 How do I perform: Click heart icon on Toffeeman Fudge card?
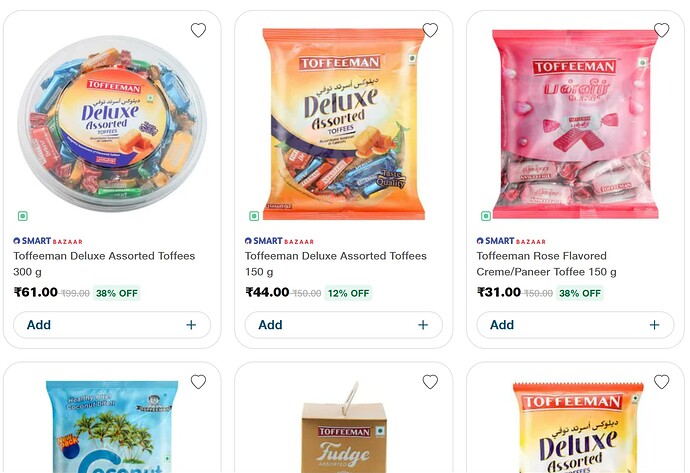pos(430,382)
